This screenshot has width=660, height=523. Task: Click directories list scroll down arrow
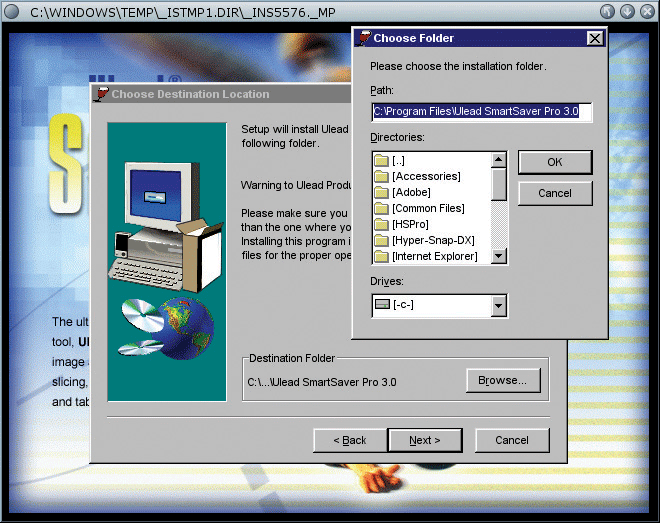498,255
